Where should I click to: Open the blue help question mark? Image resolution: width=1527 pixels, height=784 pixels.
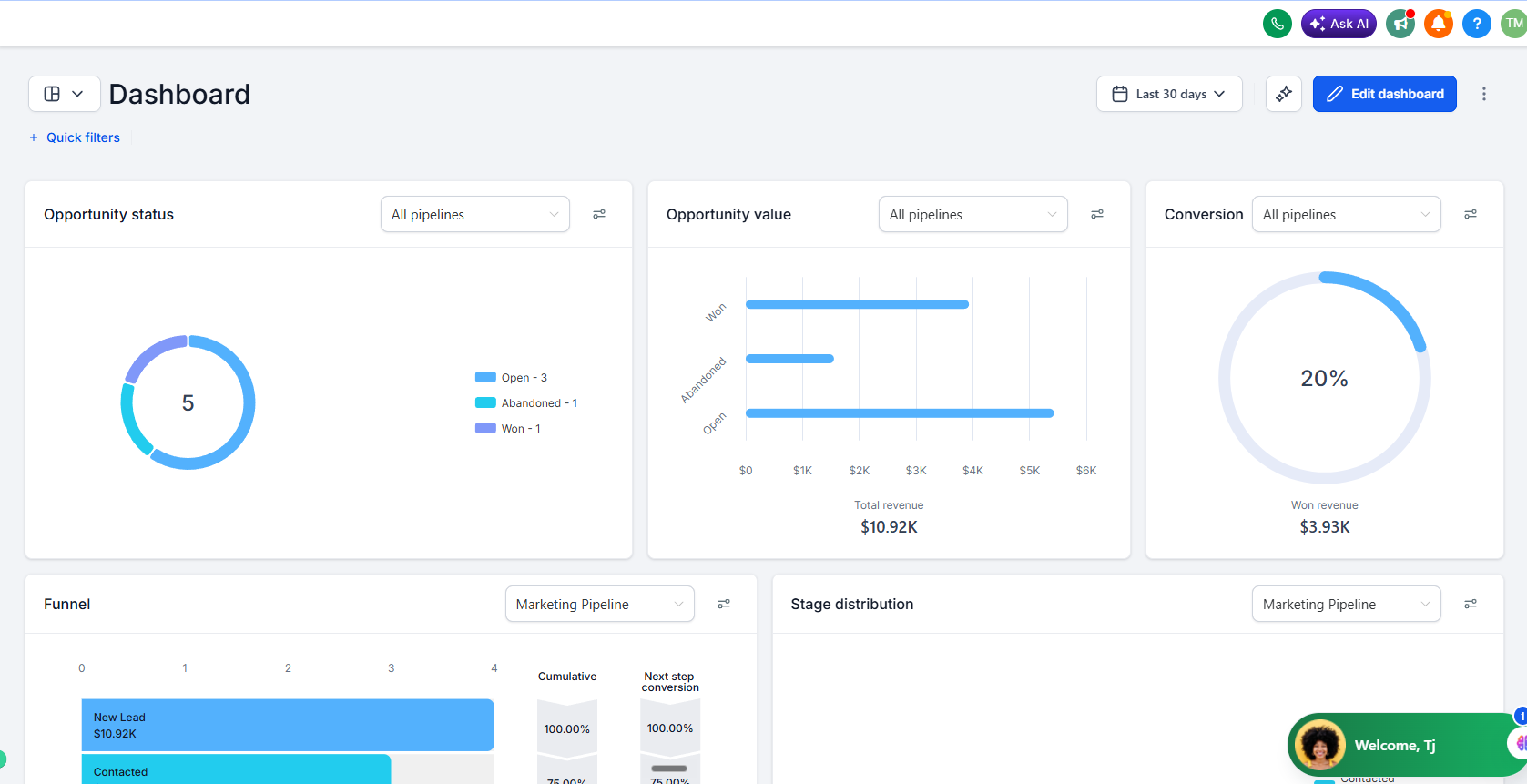[x=1477, y=24]
